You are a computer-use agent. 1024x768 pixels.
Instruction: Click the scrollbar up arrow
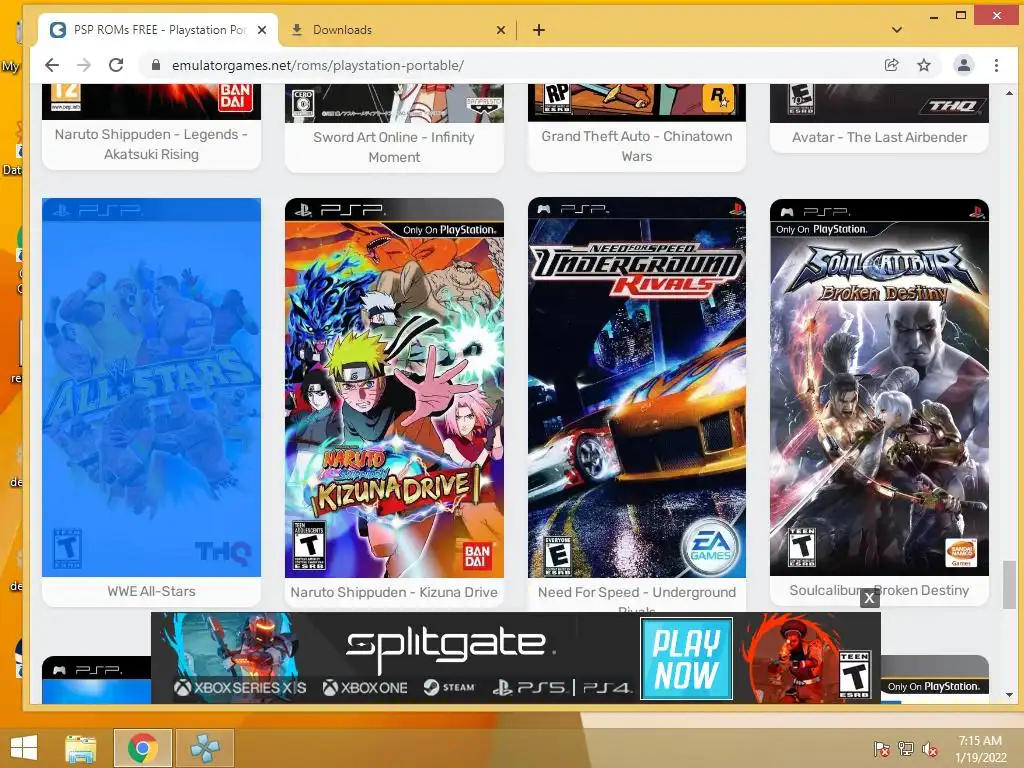[x=1010, y=93]
